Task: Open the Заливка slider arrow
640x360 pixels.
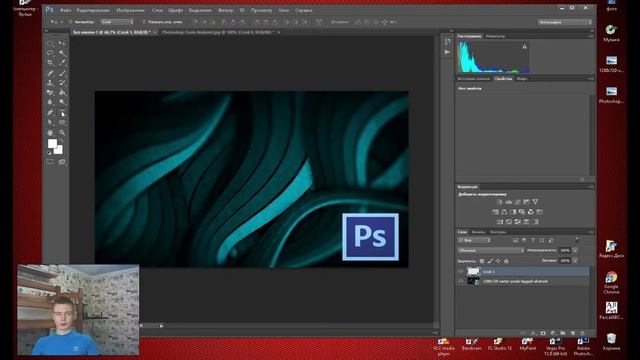Action: point(575,260)
